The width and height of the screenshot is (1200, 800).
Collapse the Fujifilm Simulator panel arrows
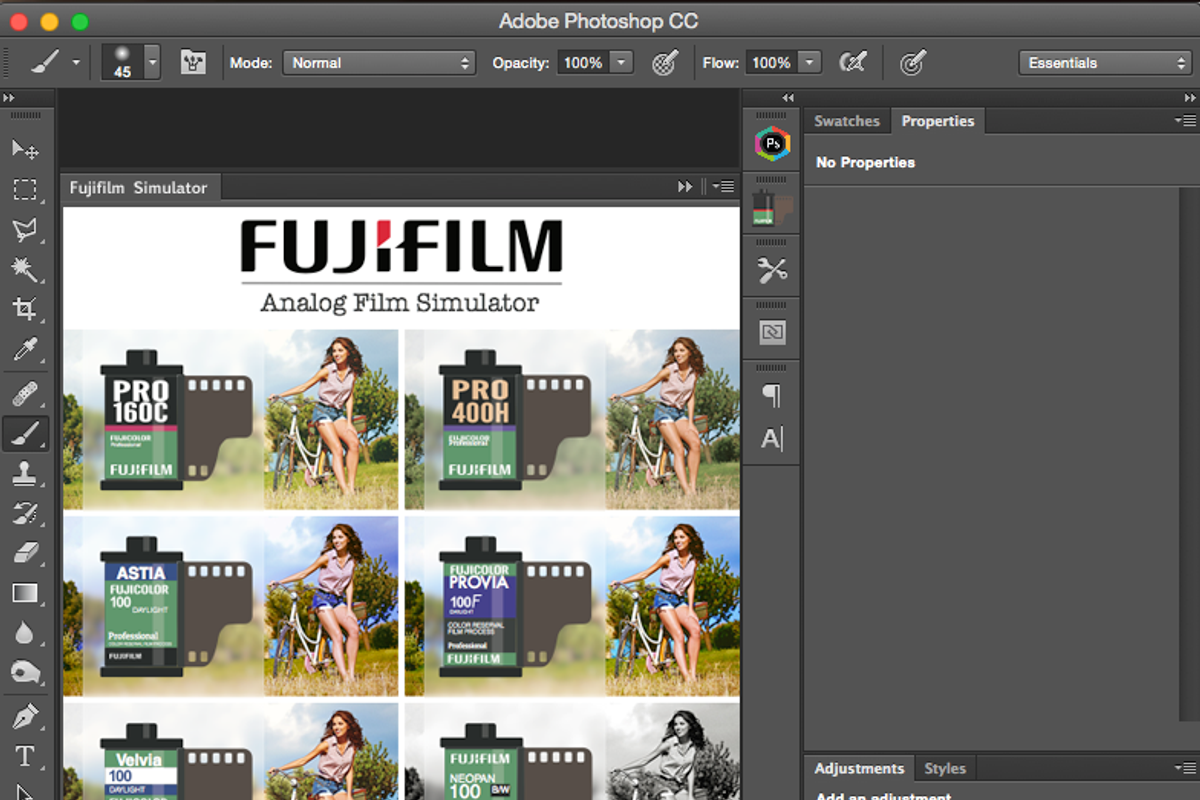(x=685, y=187)
